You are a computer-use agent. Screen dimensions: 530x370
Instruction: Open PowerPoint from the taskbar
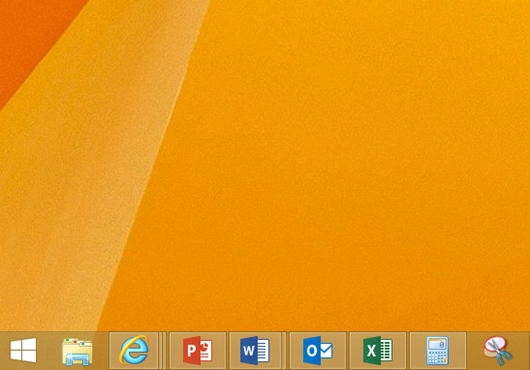pyautogui.click(x=198, y=350)
